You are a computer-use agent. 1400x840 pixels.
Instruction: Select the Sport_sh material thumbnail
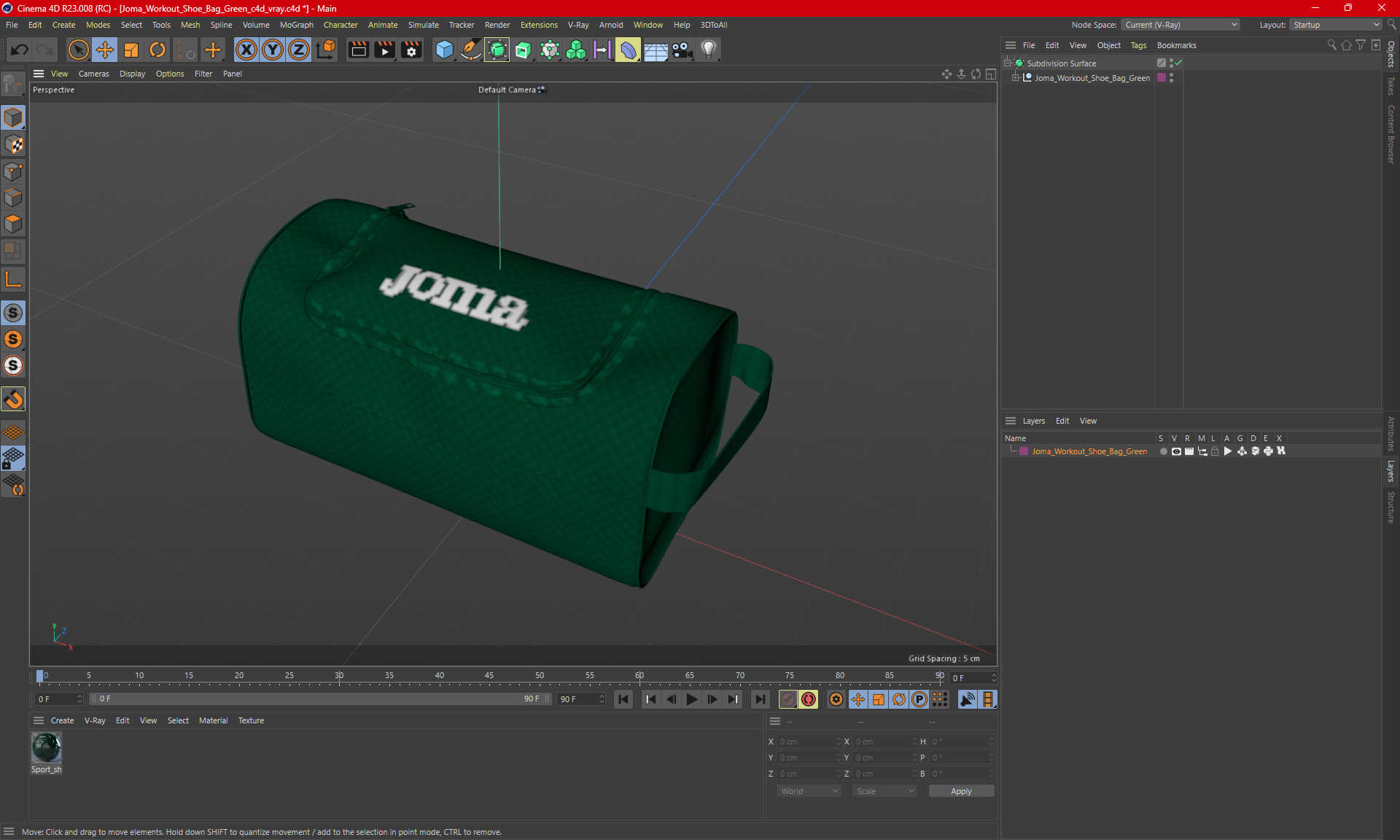pos(46,748)
